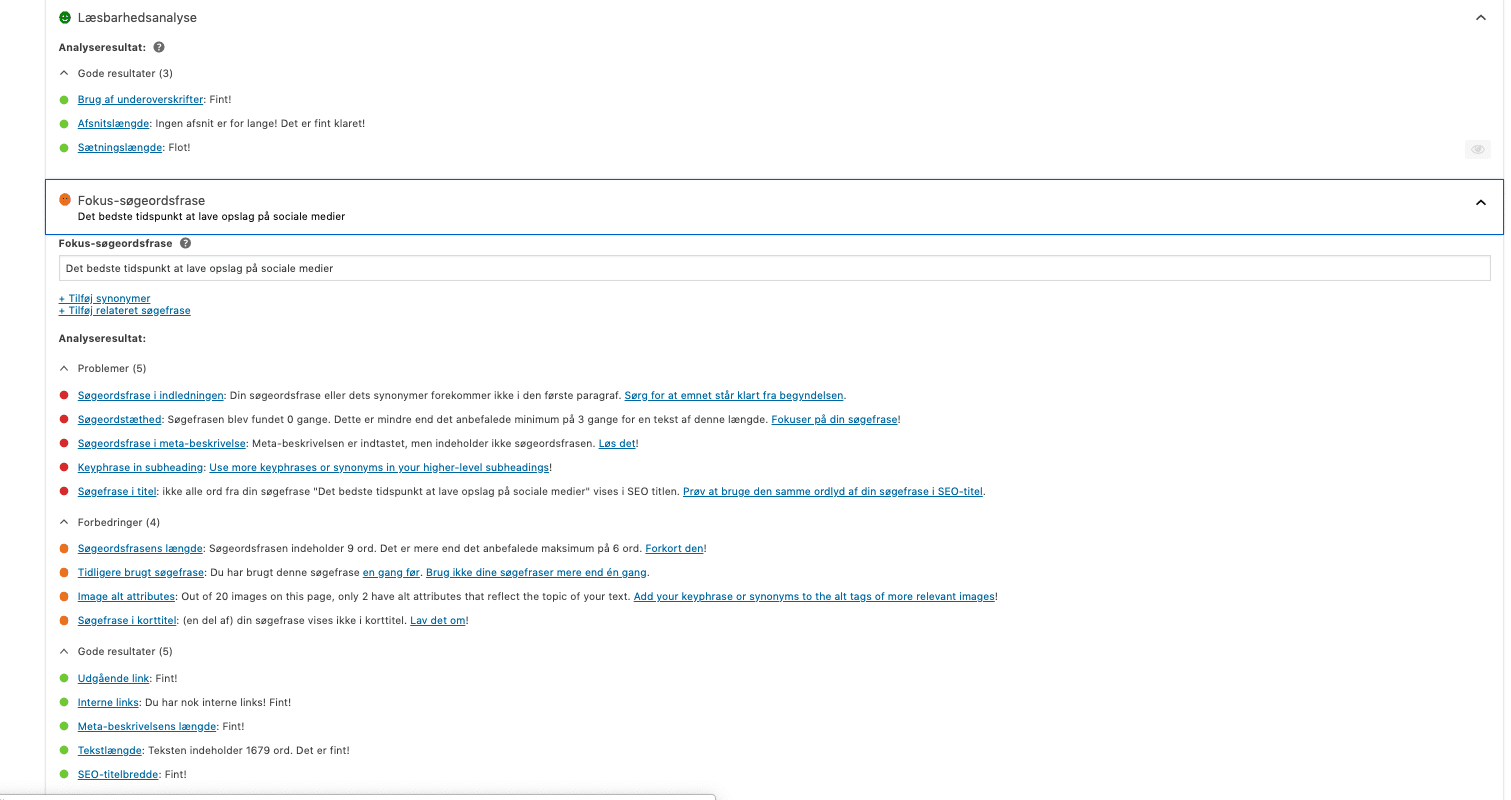Open Tidligere brugt søgefrase link
This screenshot has height=800, width=1511.
click(x=141, y=572)
